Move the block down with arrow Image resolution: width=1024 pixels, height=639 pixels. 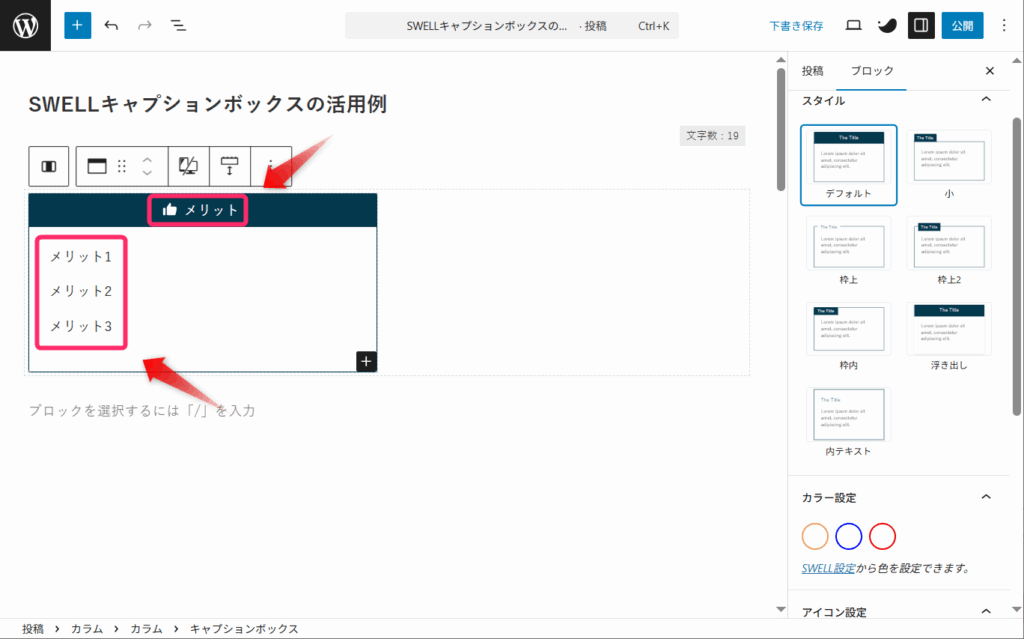[x=147, y=173]
